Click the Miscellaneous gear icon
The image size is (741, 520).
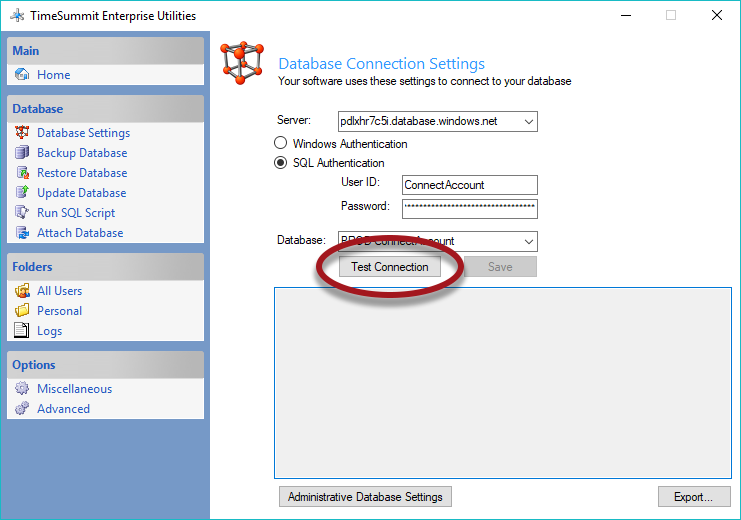[x=22, y=389]
